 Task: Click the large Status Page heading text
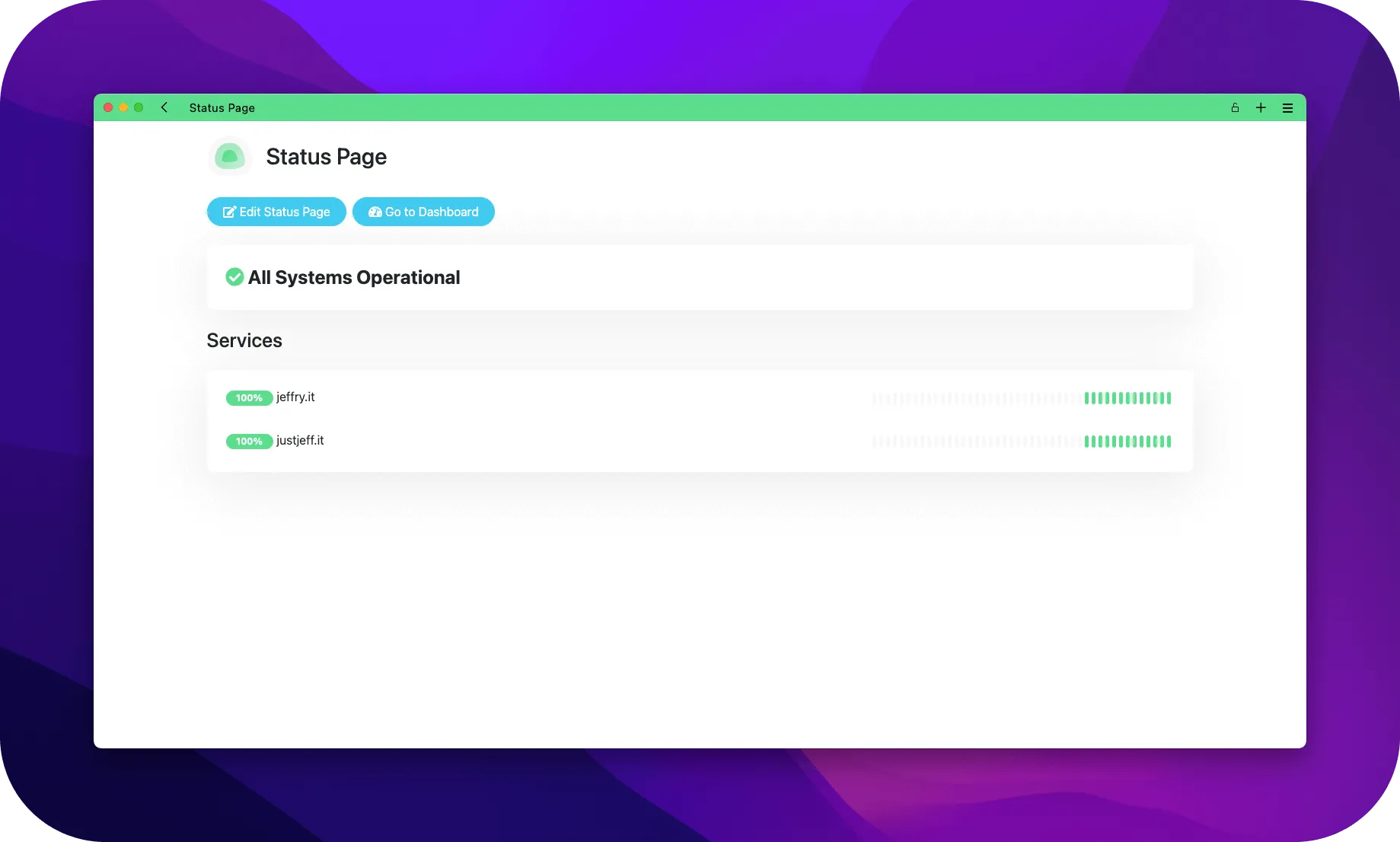[x=326, y=156]
